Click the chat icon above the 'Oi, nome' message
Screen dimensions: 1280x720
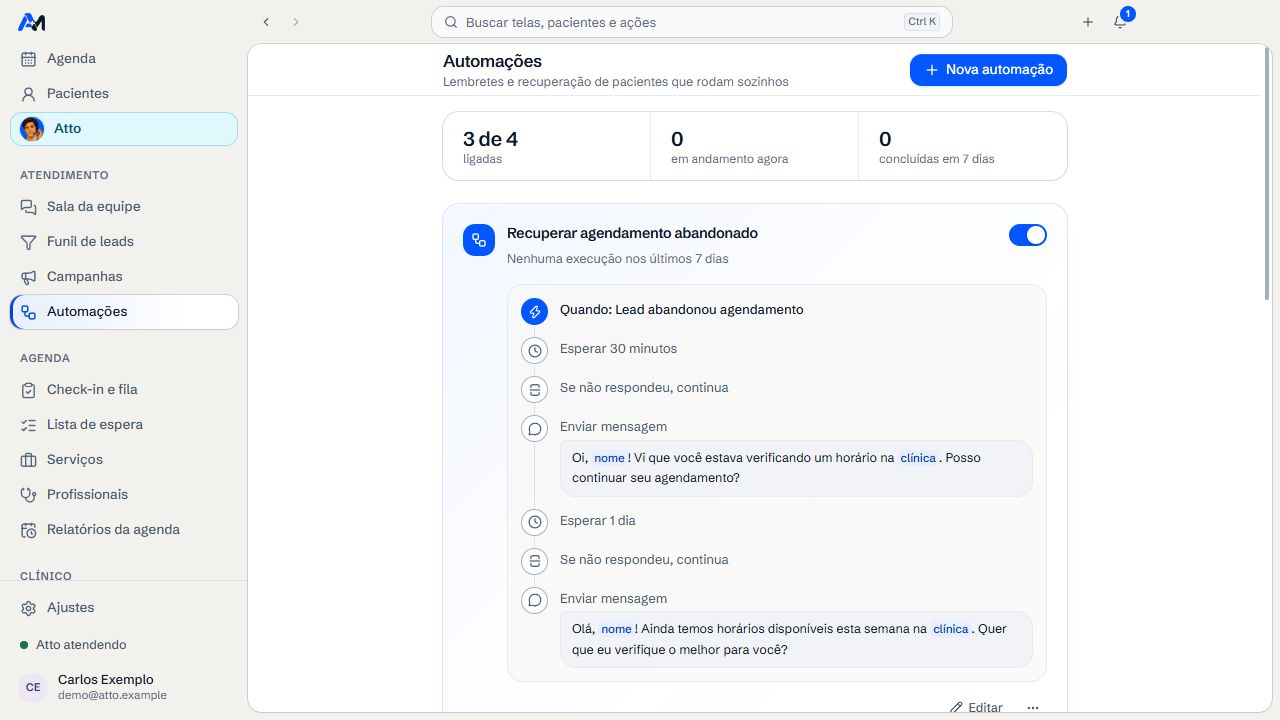pos(535,429)
